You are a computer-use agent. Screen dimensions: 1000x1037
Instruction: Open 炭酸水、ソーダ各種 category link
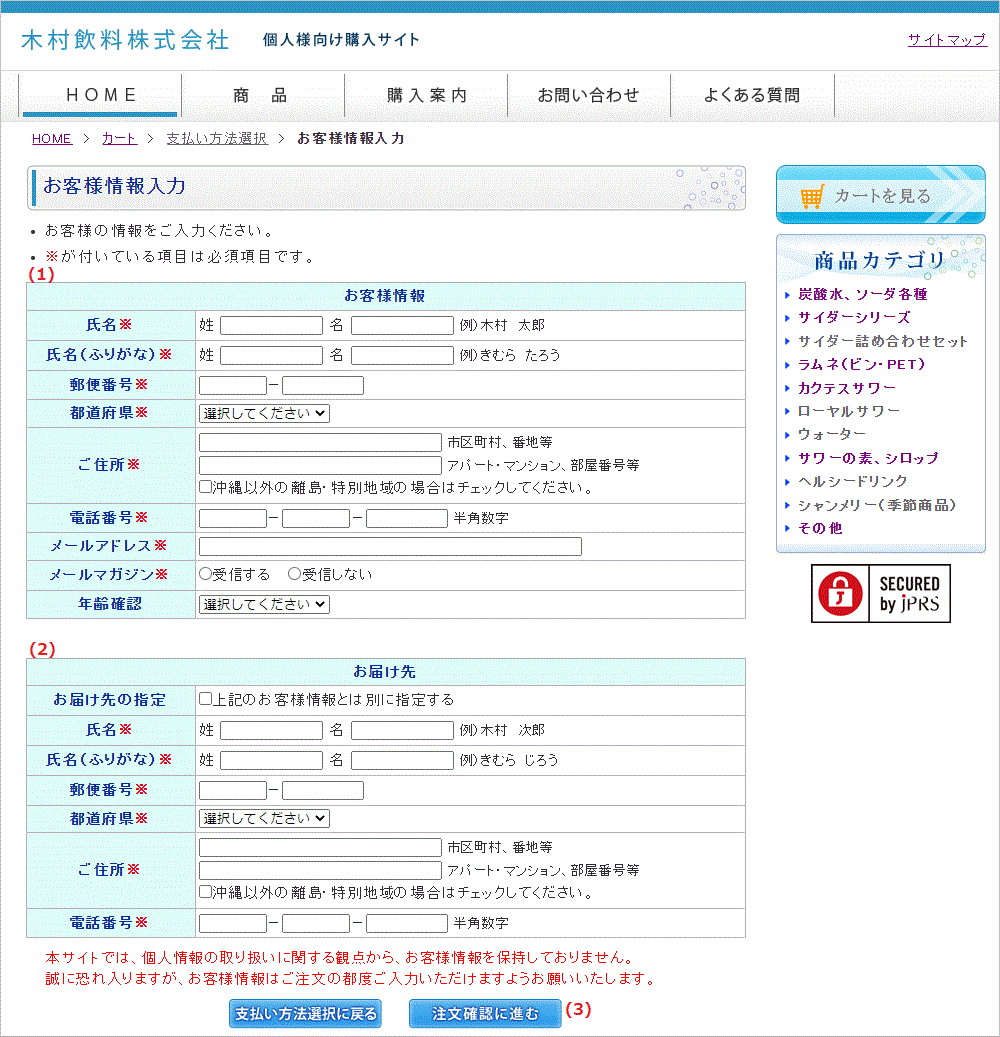[862, 295]
